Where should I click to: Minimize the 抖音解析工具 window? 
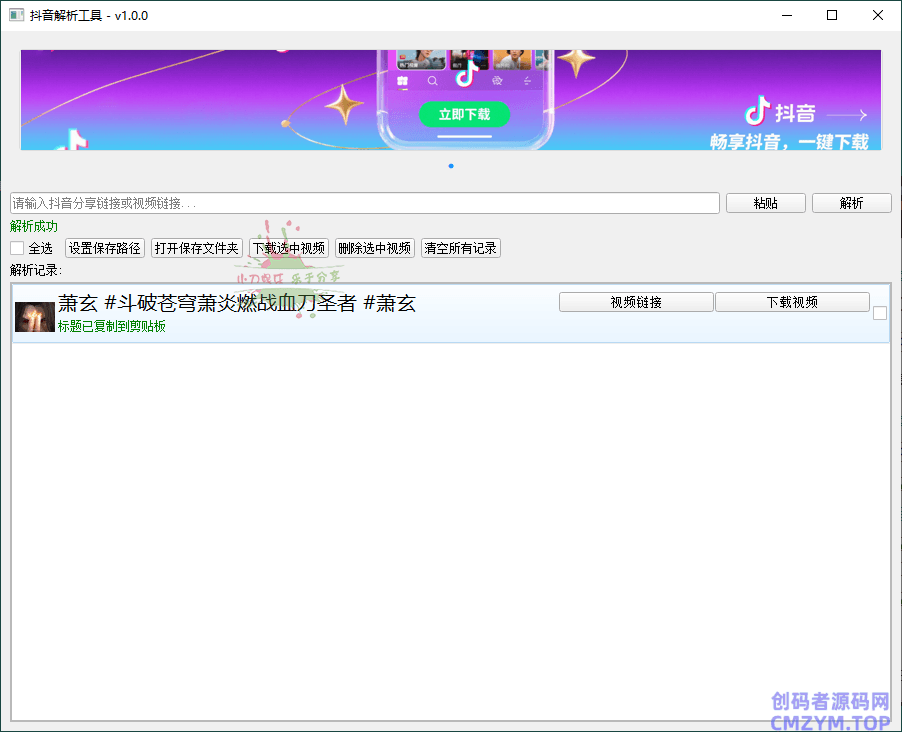[x=786, y=15]
